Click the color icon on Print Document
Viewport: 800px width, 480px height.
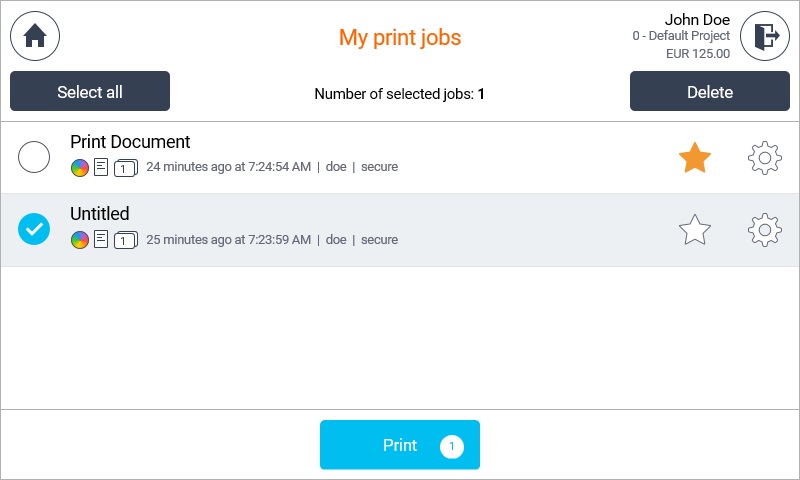pyautogui.click(x=80, y=167)
